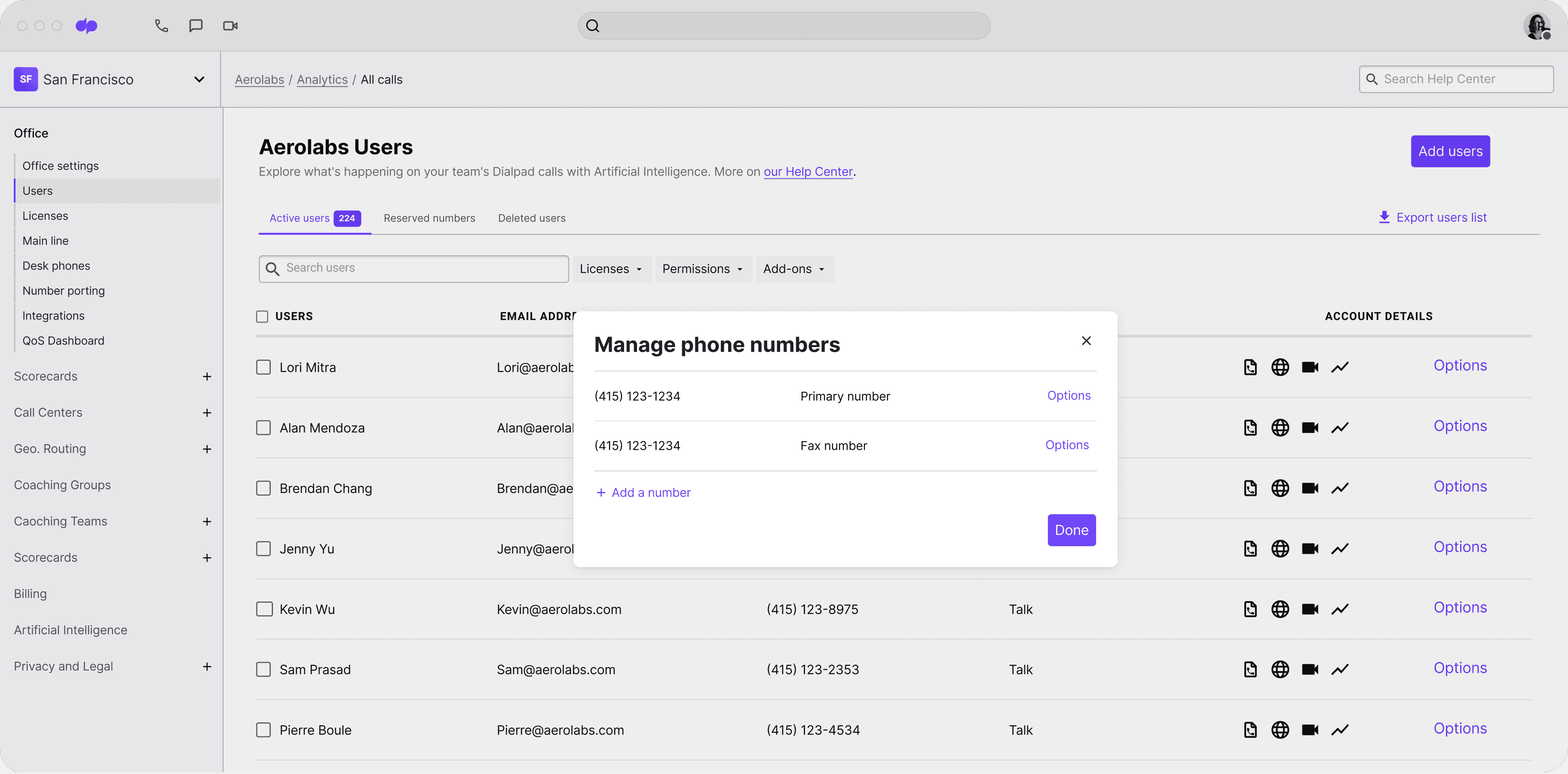Viewport: 1568px width, 774px height.
Task: Select the checkbox next to Jenny Yu
Action: [x=263, y=548]
